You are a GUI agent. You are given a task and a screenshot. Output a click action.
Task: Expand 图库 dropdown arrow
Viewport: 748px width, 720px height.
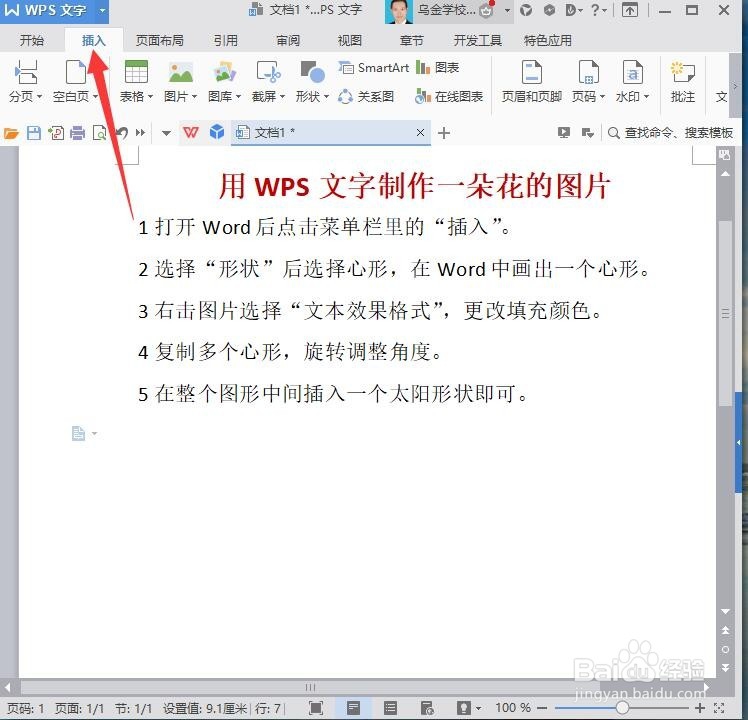point(238,97)
